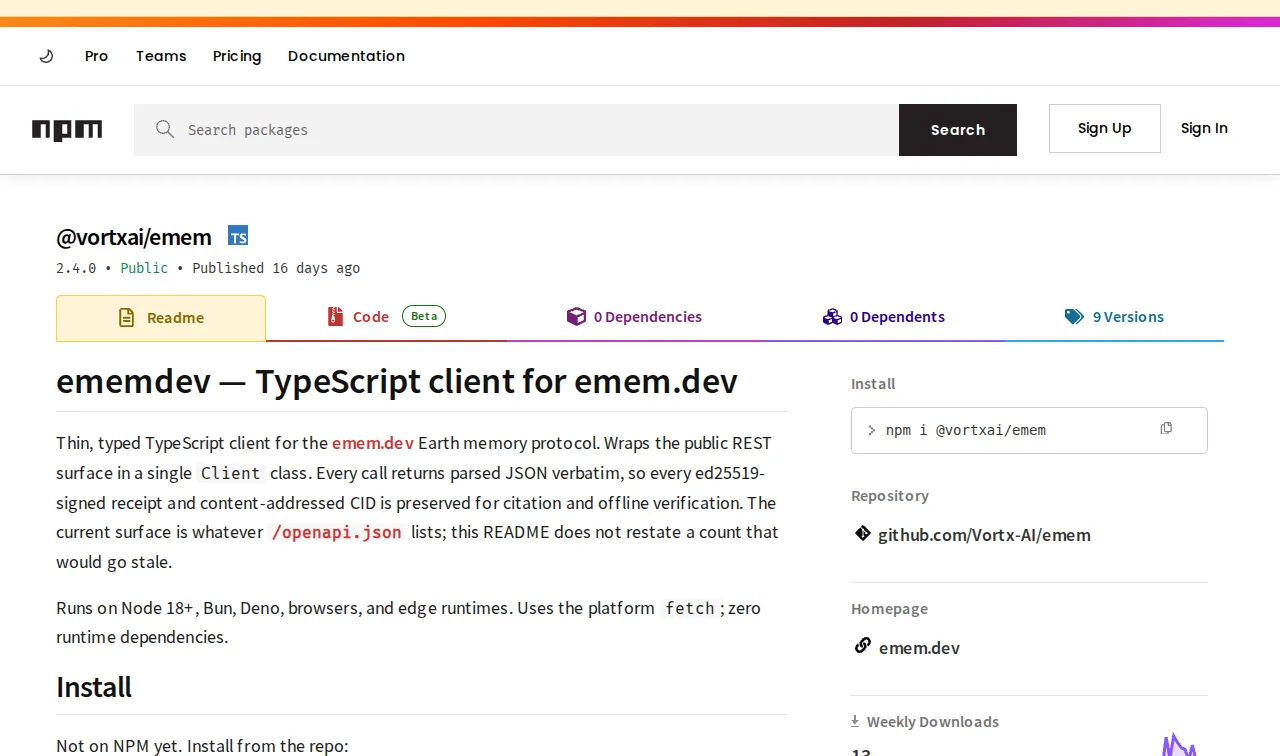Open github.com/Vortx-AI/emem repository link

point(984,535)
